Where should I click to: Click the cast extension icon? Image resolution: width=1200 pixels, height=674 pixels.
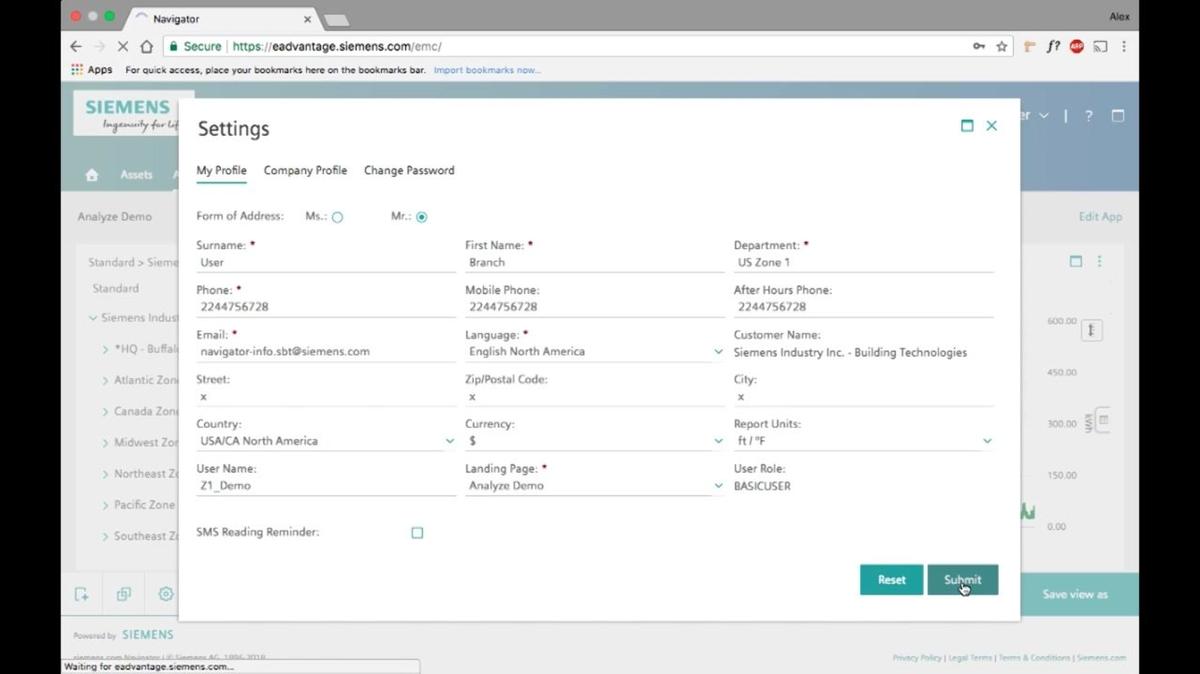[x=1100, y=46]
